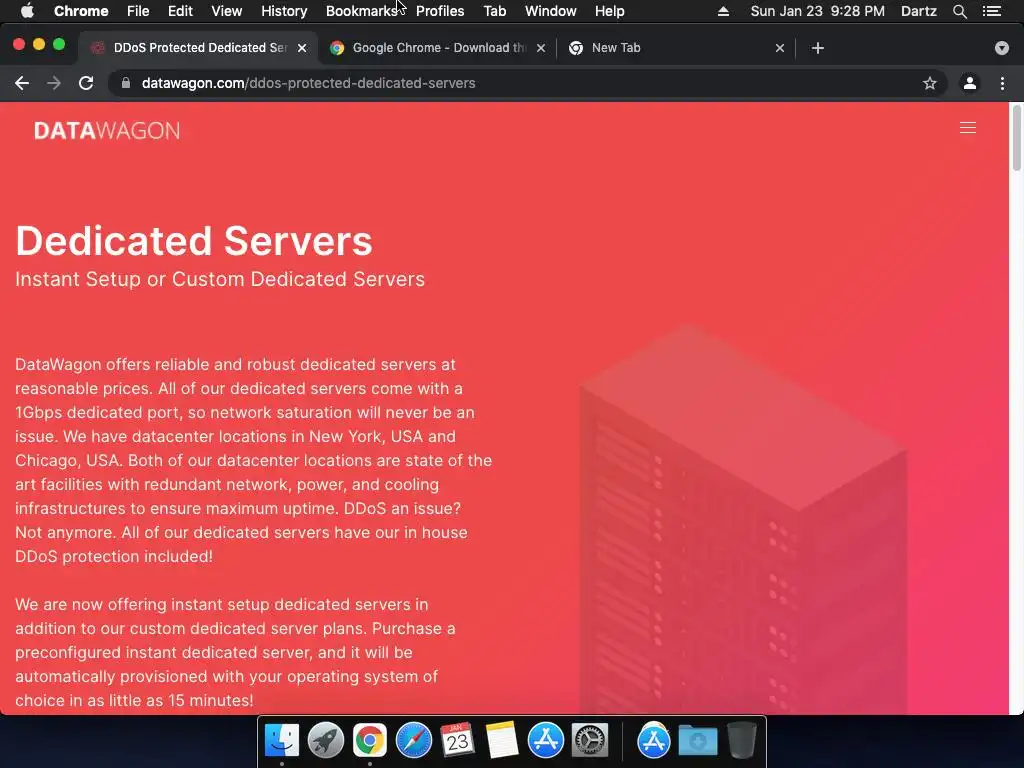Open Spotlight search magnifier
The height and width of the screenshot is (768, 1024).
tap(959, 11)
